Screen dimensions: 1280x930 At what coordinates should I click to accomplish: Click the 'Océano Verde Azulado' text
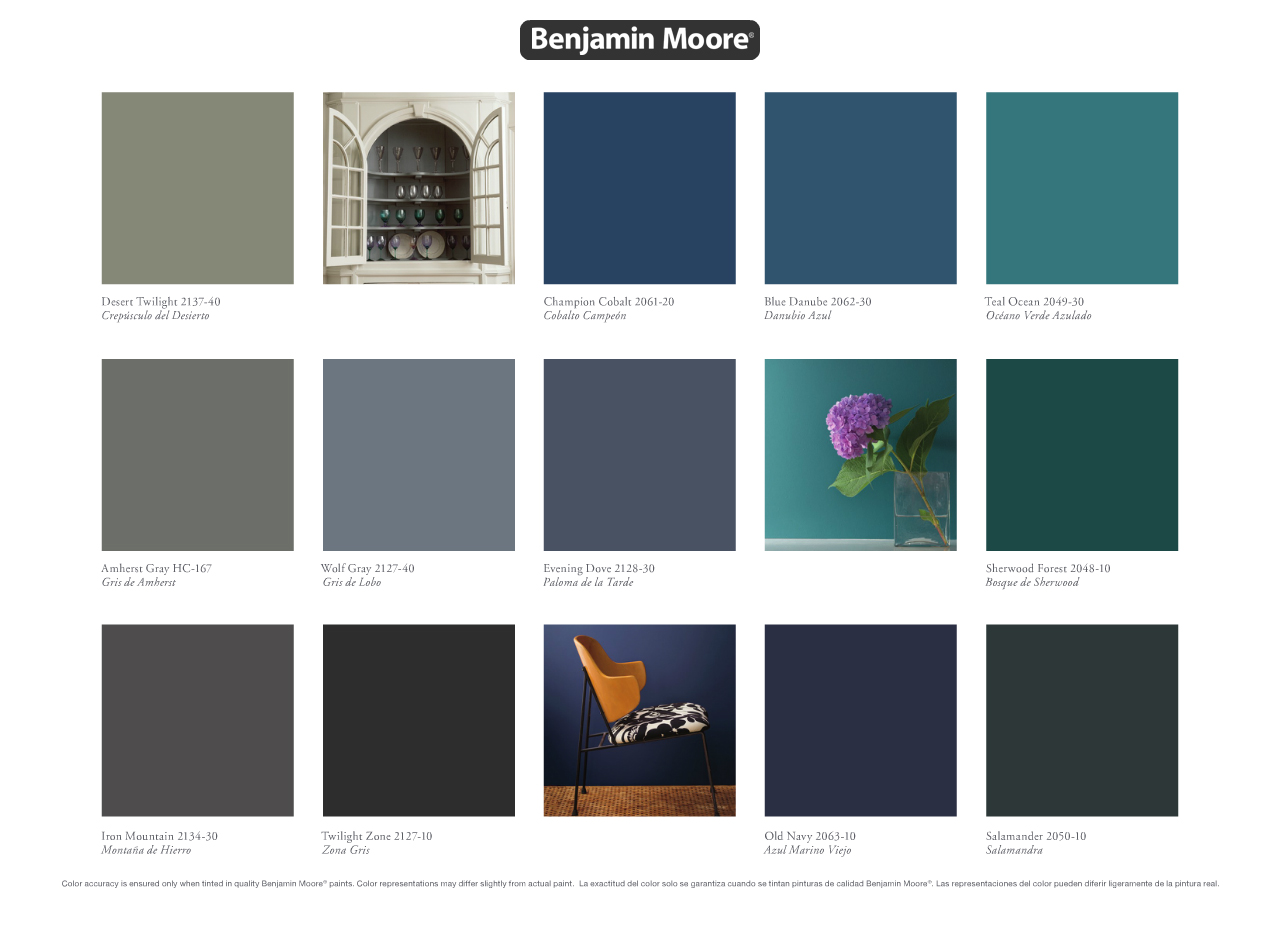(x=1038, y=316)
